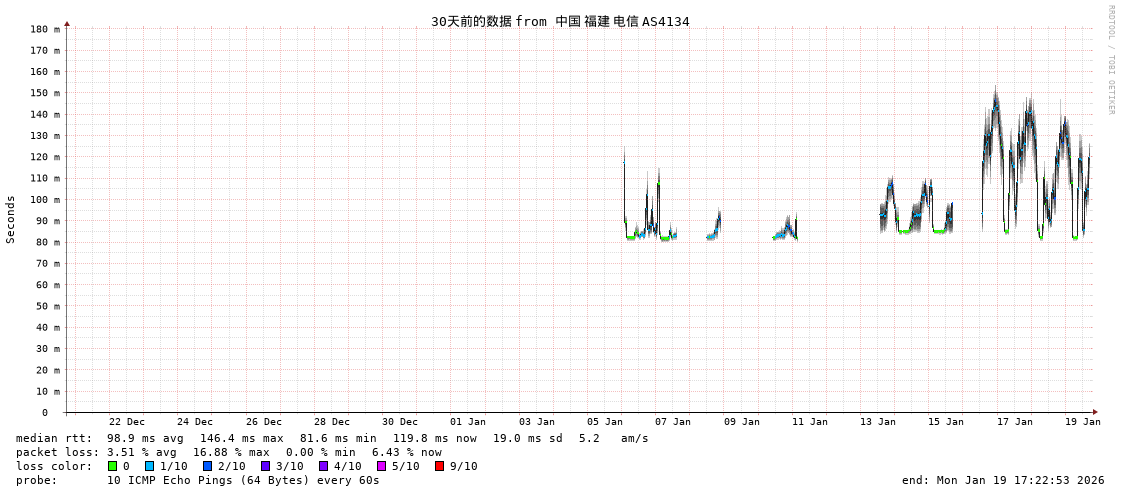The image size is (1121, 494).
Task: Click the vertical Seconds axis label
Action: pyautogui.click(x=11, y=219)
